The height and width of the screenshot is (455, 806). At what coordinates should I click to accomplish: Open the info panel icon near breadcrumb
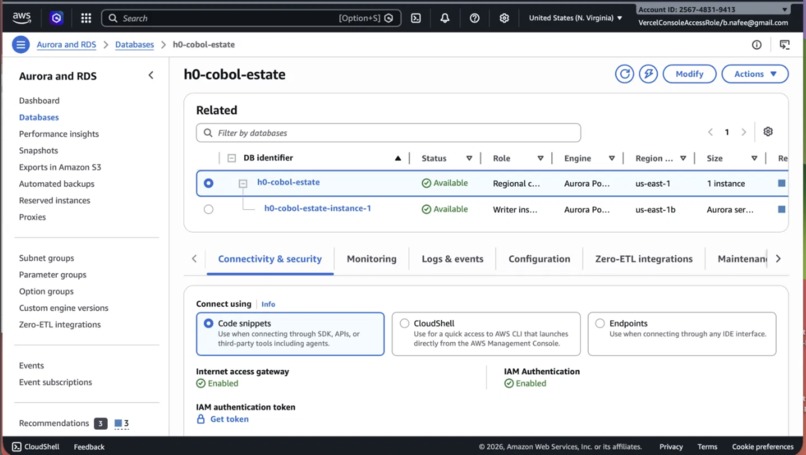pos(757,45)
